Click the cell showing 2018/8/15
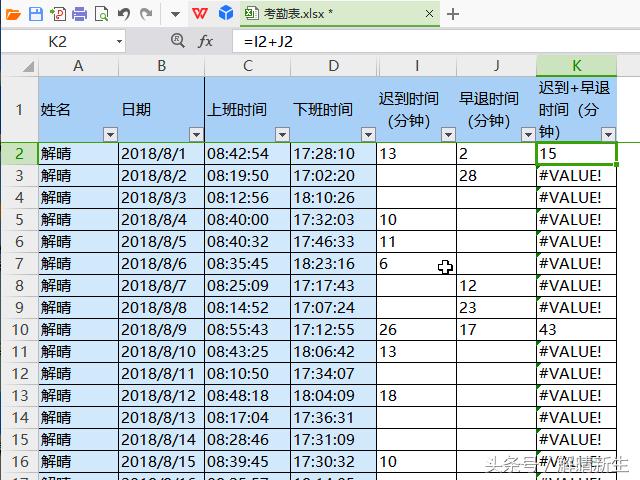 pyautogui.click(x=162, y=462)
